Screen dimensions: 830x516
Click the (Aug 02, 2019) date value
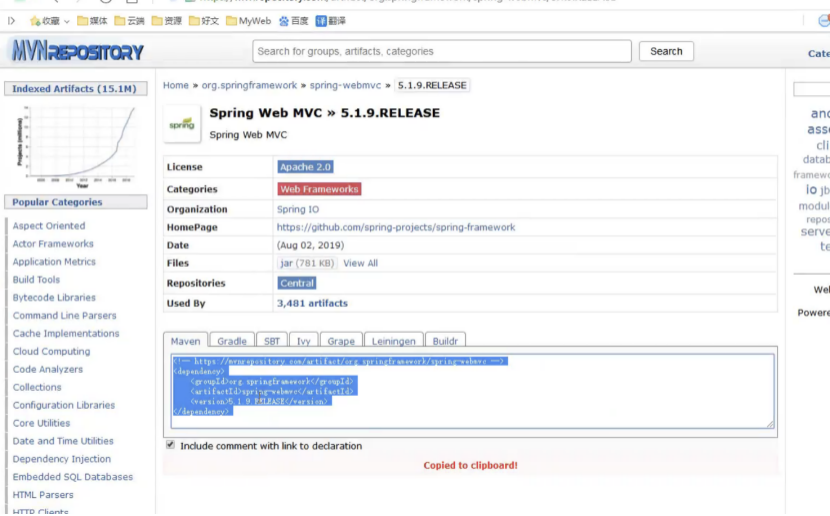310,245
